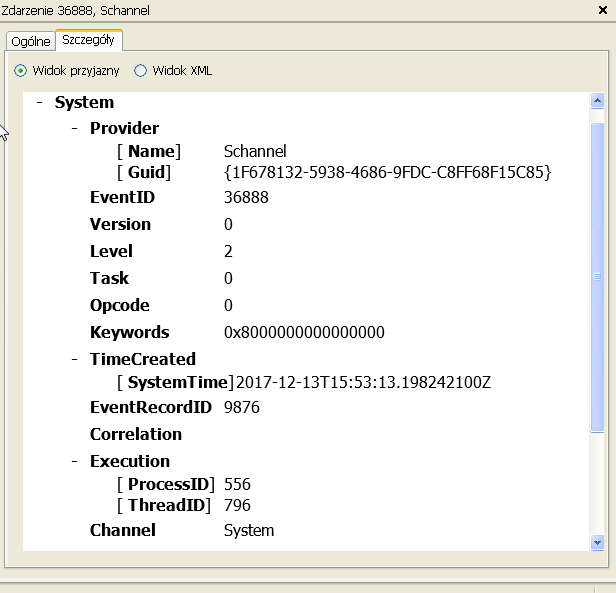The width and height of the screenshot is (616, 593).
Task: Click the Version label
Action: (120, 224)
